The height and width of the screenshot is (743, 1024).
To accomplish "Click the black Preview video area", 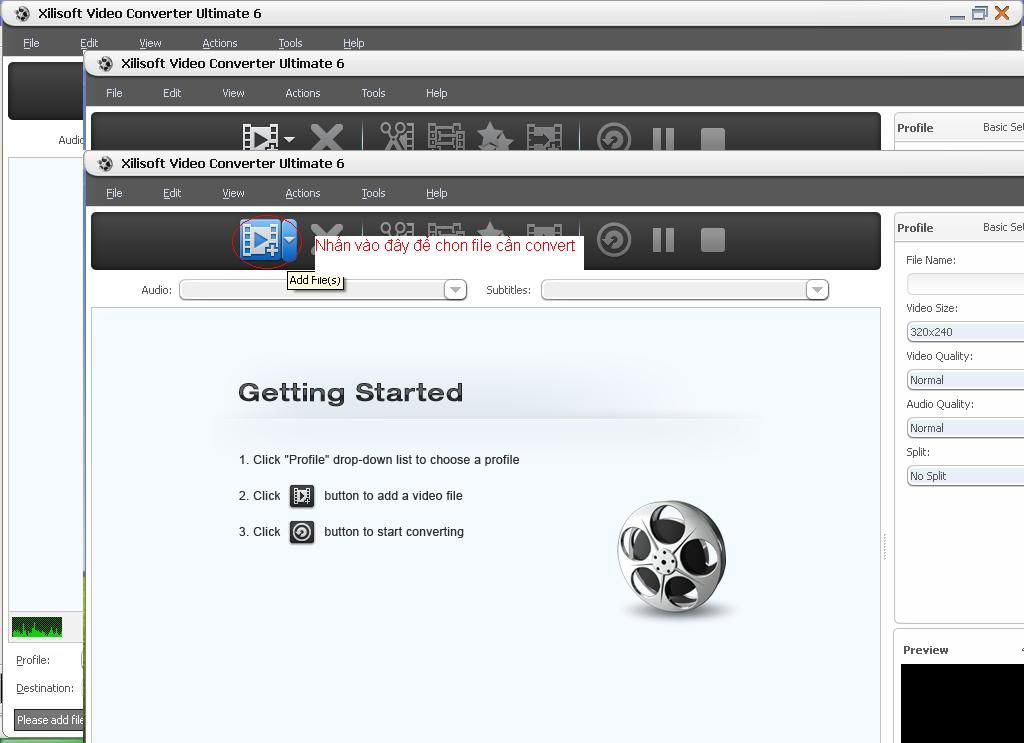I will click(x=962, y=703).
